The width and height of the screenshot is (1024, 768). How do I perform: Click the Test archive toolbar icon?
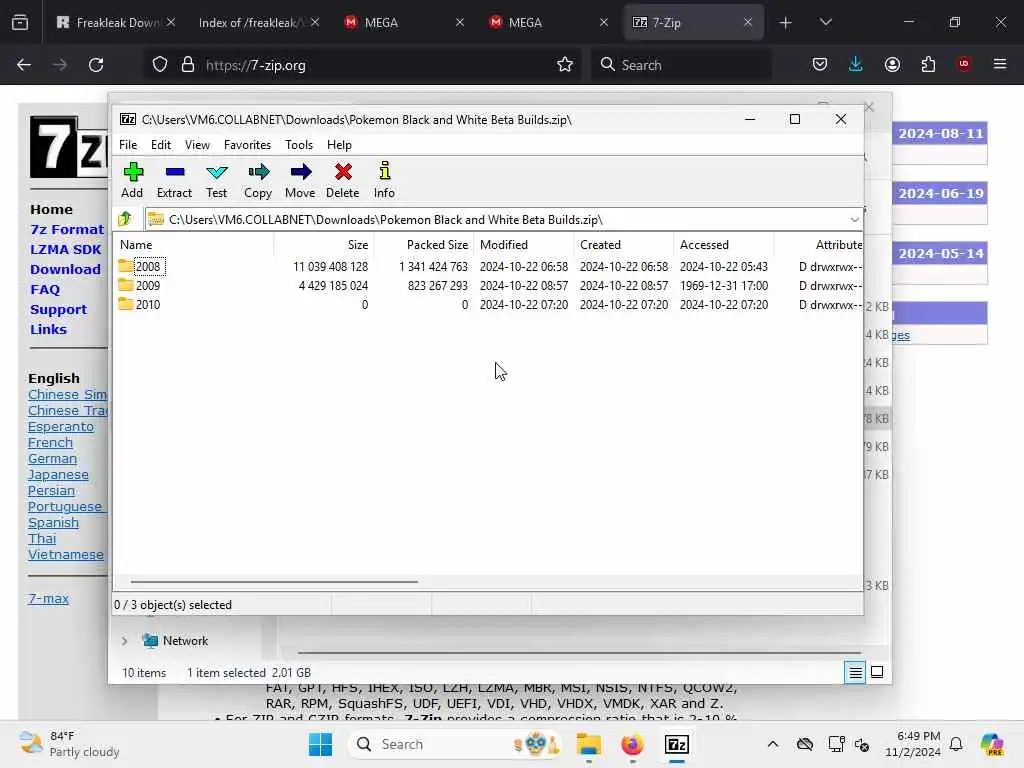(216, 180)
